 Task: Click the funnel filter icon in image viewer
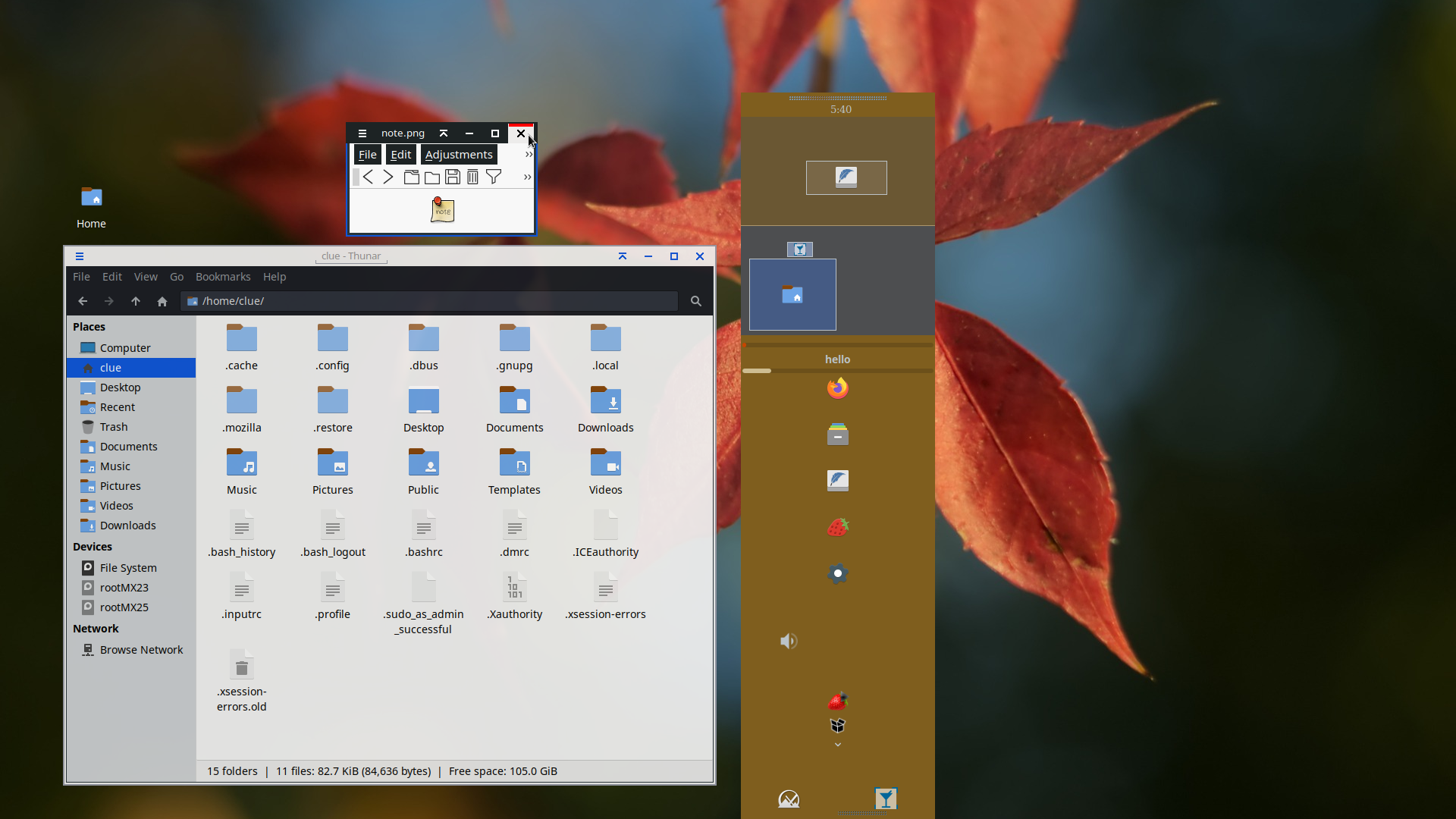[494, 177]
